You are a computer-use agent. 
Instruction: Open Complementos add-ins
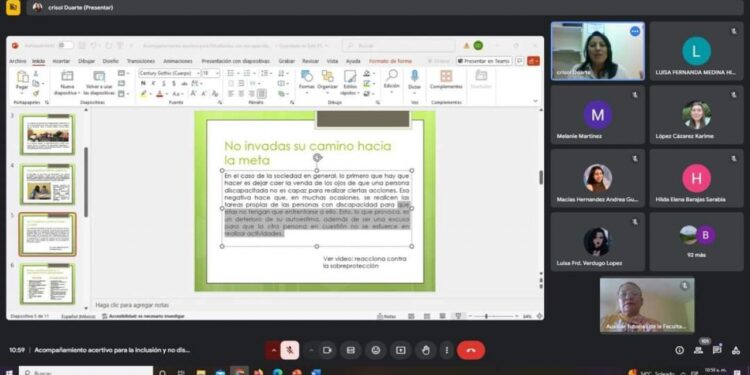(446, 79)
